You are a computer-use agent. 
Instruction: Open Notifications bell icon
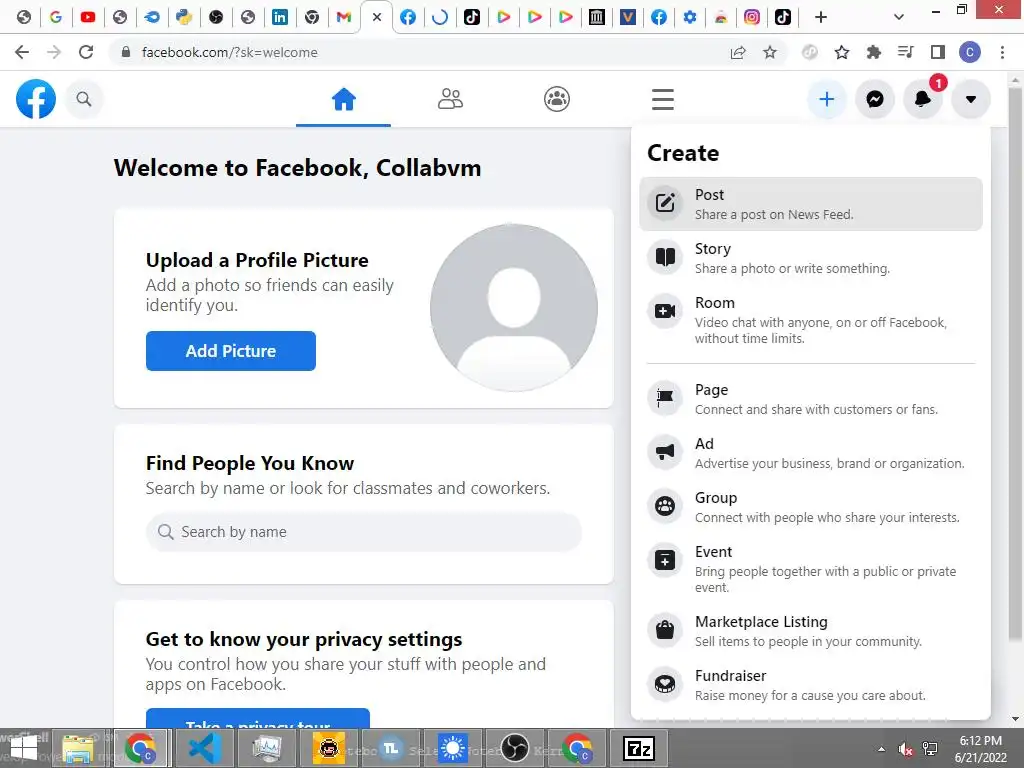(923, 99)
